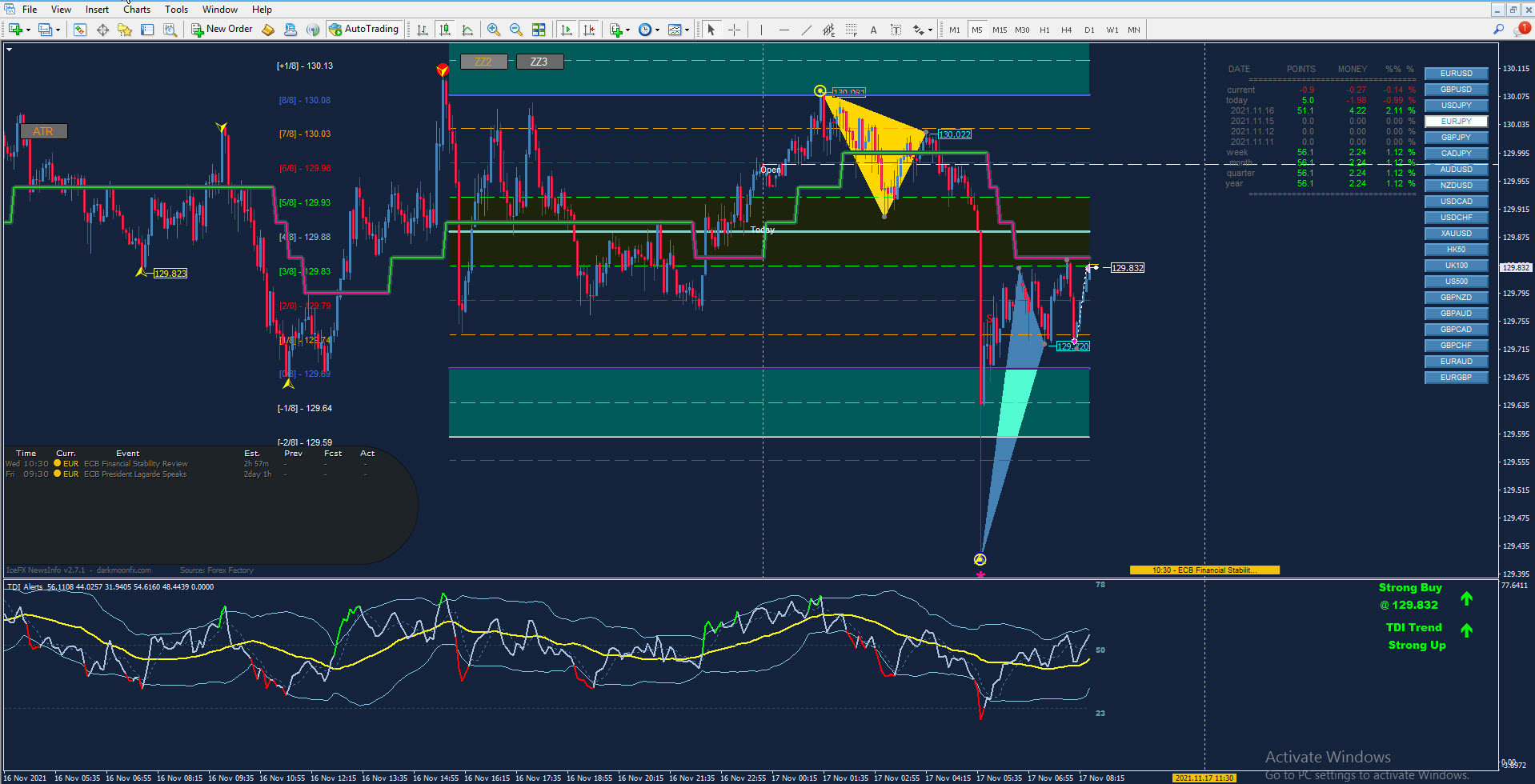Select the Fibonacci retracement tool
Image resolution: width=1535 pixels, height=784 pixels.
coord(851,30)
